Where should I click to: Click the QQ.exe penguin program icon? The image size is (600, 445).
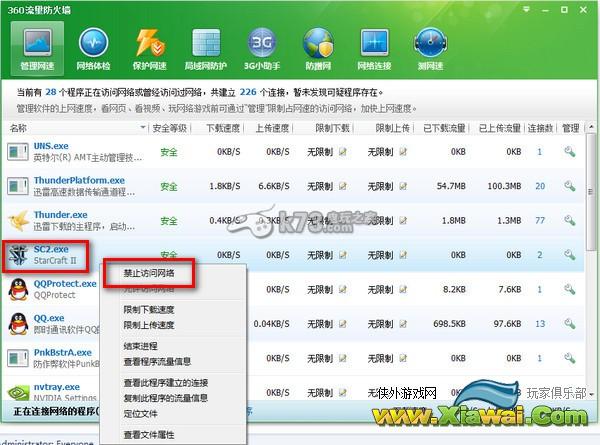[x=18, y=324]
